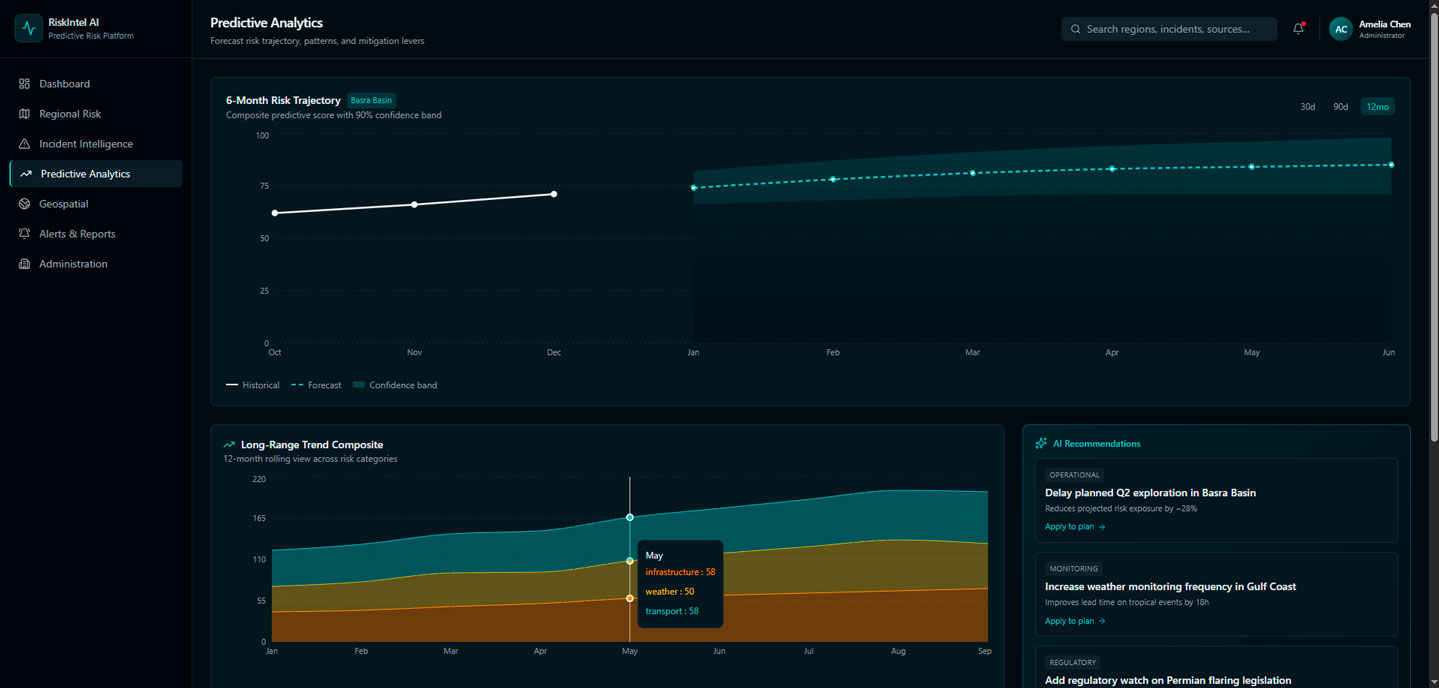This screenshot has width=1439, height=688.
Task: Select the 12mo range button
Action: 1377,107
